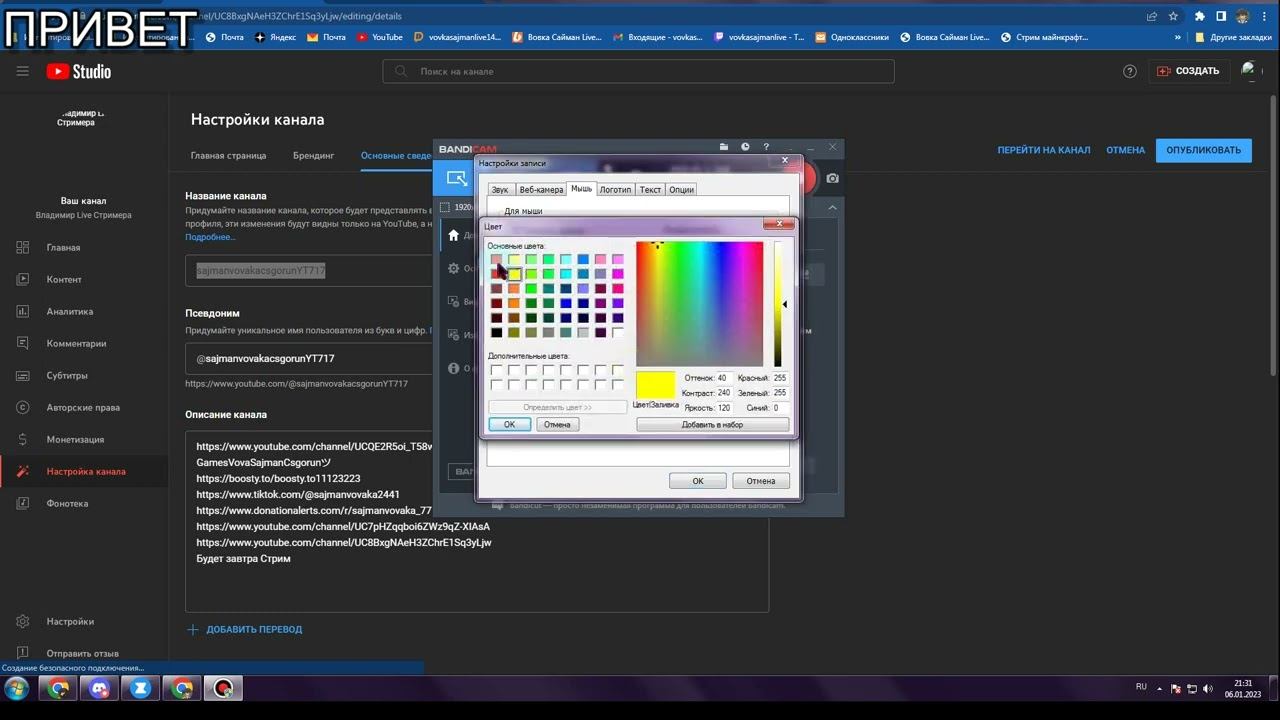This screenshot has width=1280, height=720.
Task: Expand the hidden bookmarks overflow chevron
Action: click(1178, 37)
